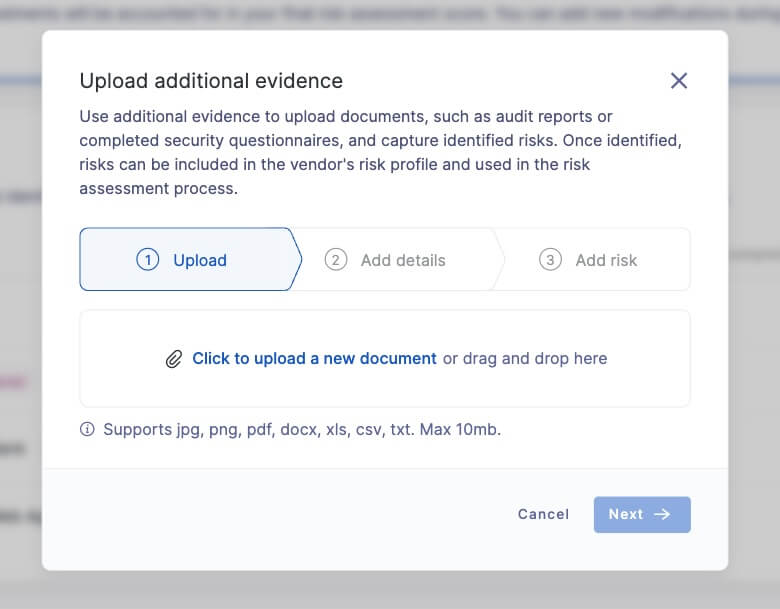780x609 pixels.
Task: Click the info icon beside supported formats
Action: coord(87,429)
